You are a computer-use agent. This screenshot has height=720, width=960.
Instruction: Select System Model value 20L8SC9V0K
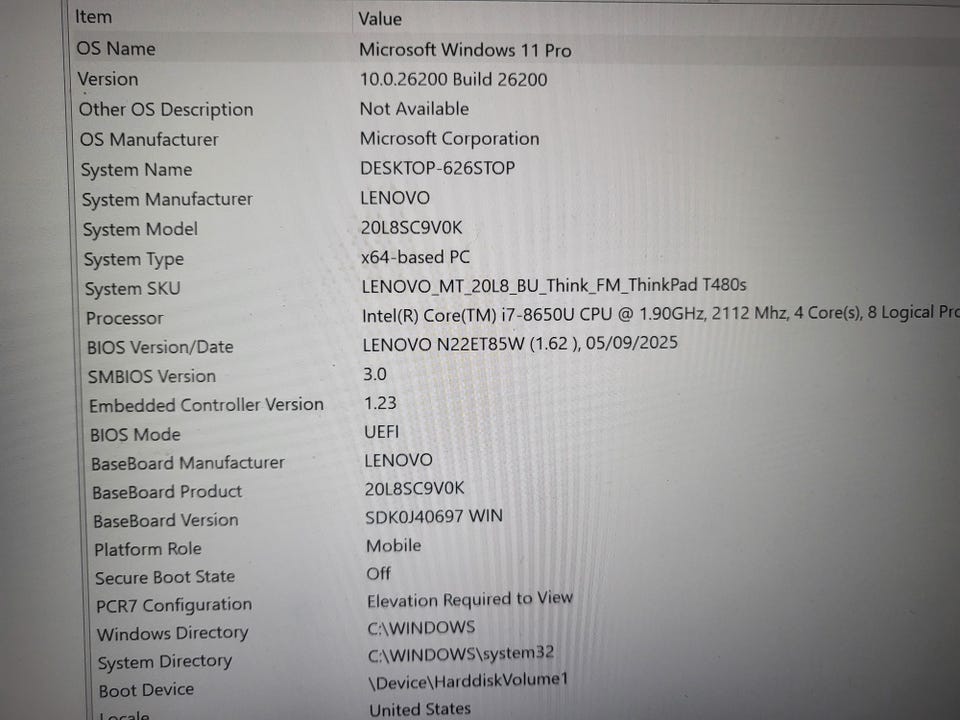coord(411,228)
